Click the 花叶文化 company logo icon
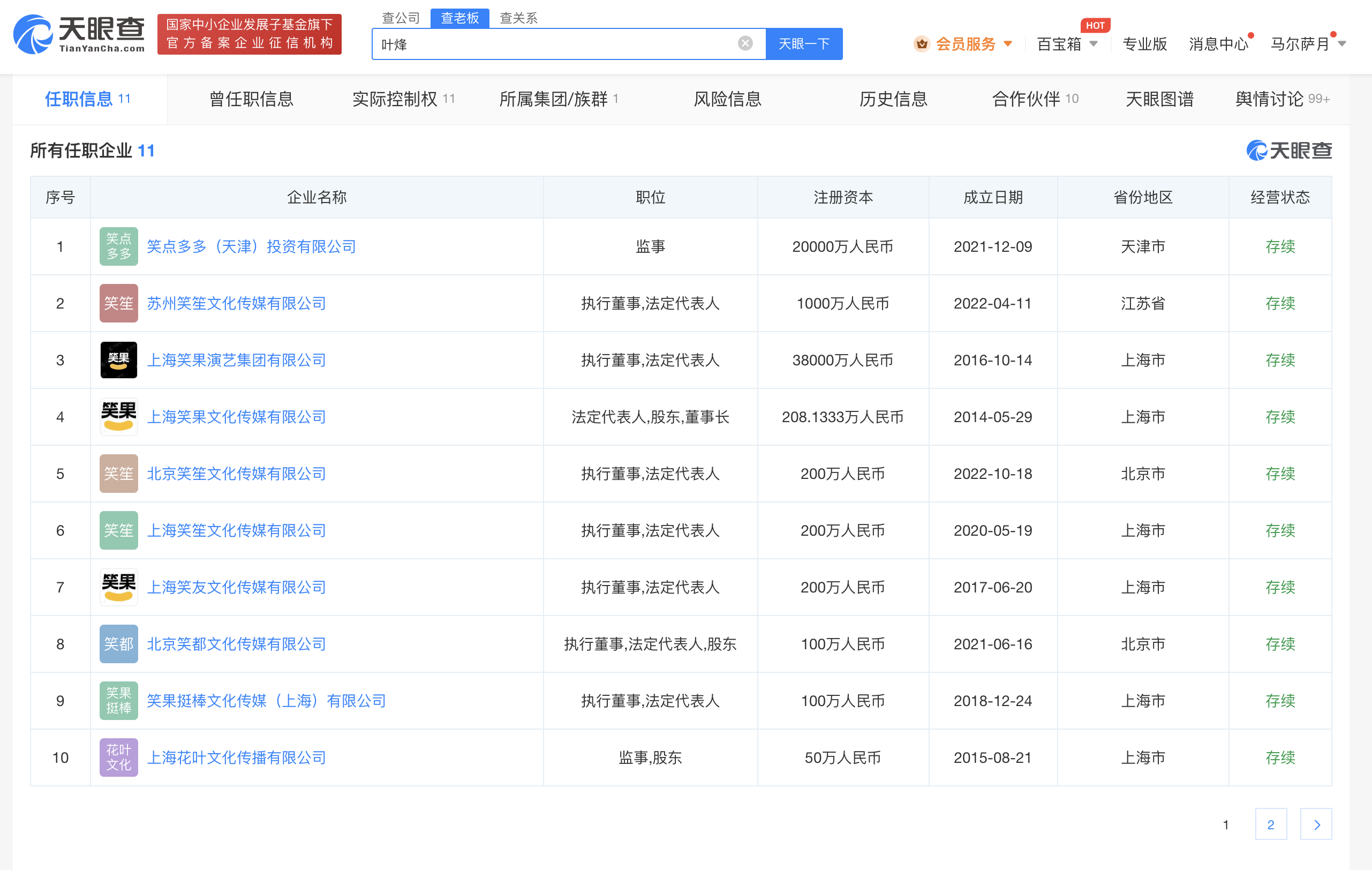This screenshot has width=1372, height=870. (118, 757)
